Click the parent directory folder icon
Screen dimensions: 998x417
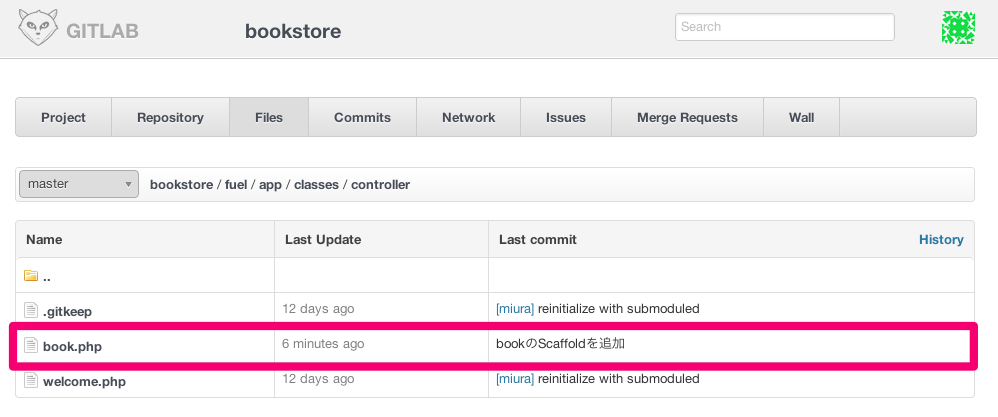[31, 276]
